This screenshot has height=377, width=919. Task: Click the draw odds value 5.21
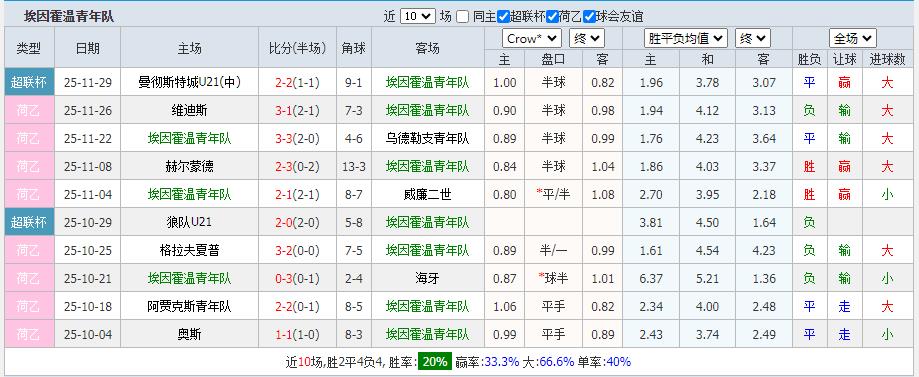point(707,278)
